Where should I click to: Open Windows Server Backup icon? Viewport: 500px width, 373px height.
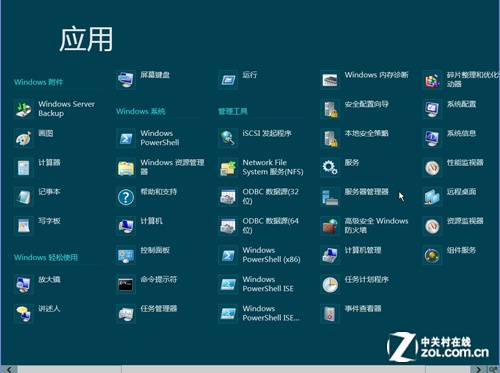click(x=24, y=109)
